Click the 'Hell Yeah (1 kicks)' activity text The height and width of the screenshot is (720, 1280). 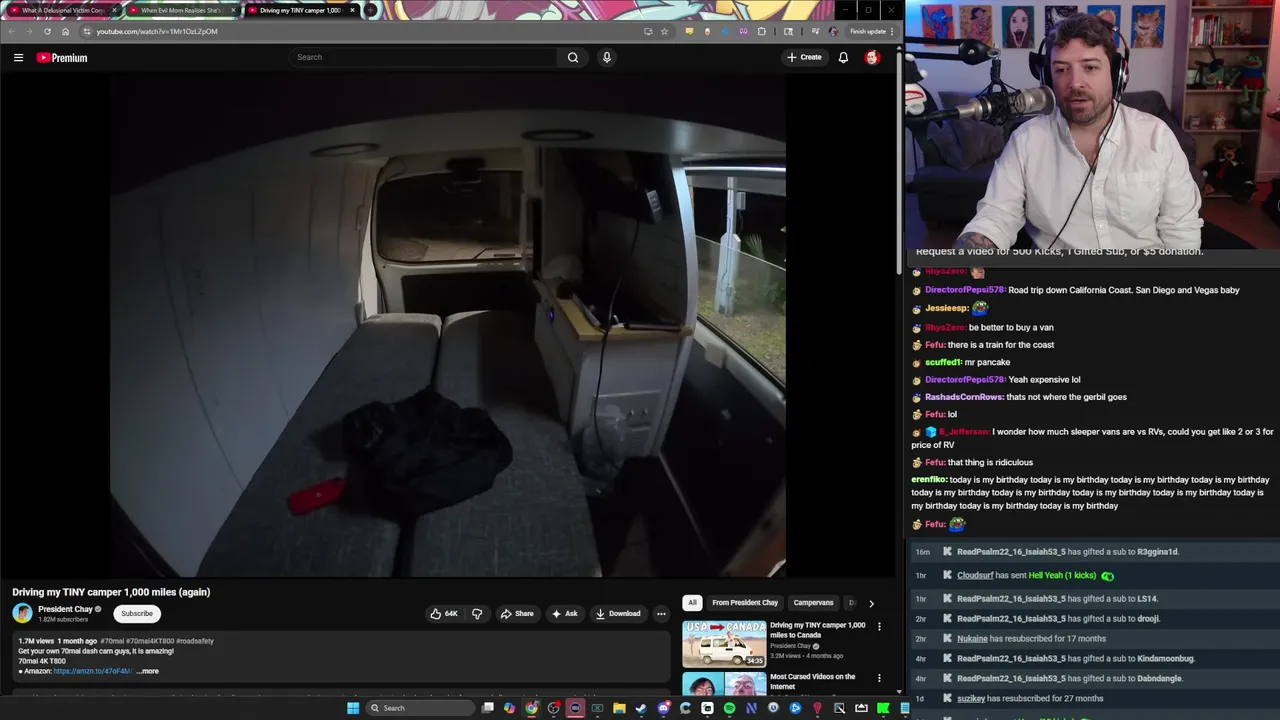[1063, 575]
